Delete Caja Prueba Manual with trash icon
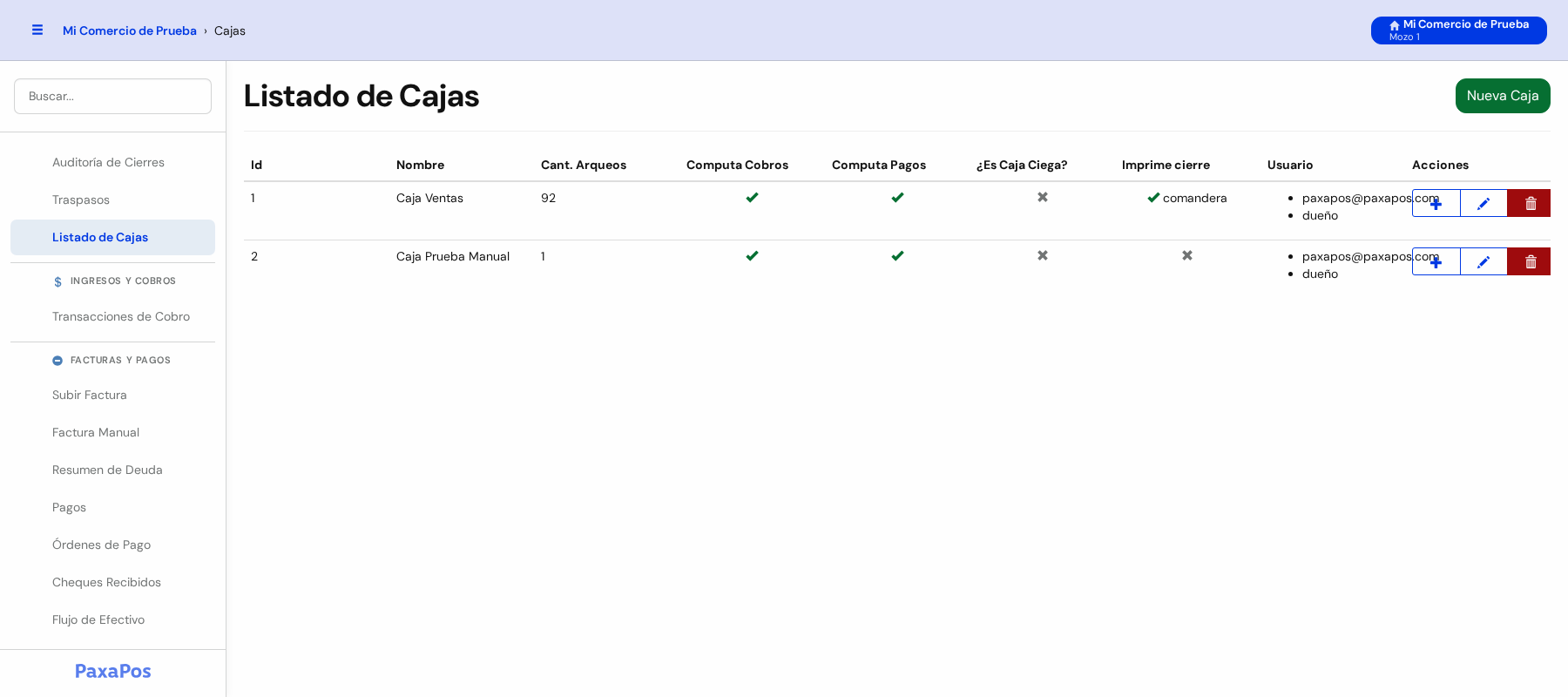The width and height of the screenshot is (1568, 697). (1530, 261)
